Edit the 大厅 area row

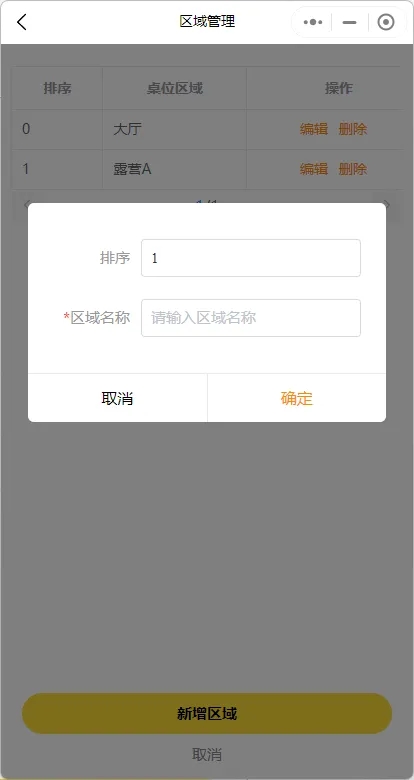(x=313, y=129)
